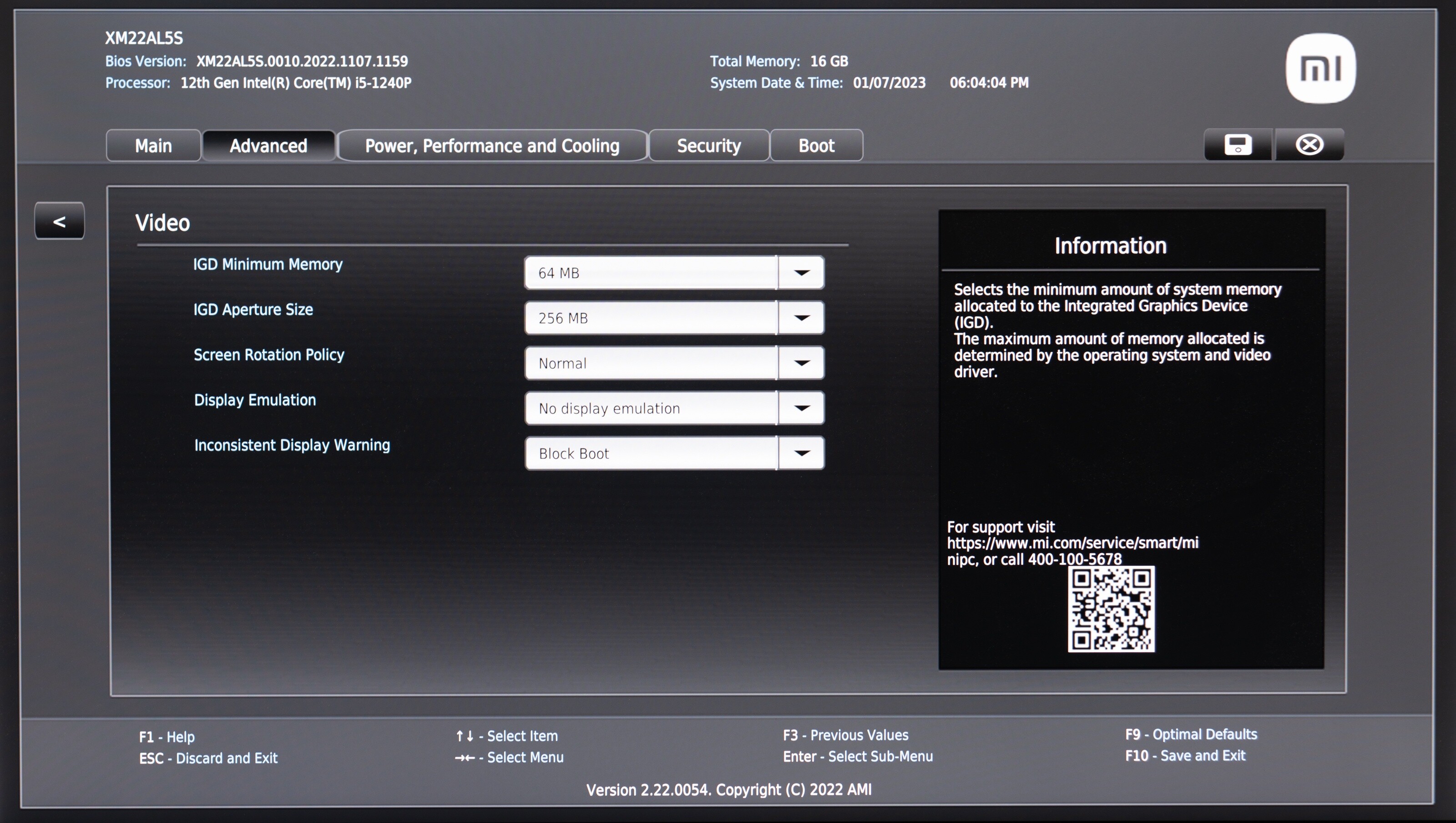Open the IGD Minimum Memory dropdown arrow
This screenshot has height=823, width=1456.
801,273
